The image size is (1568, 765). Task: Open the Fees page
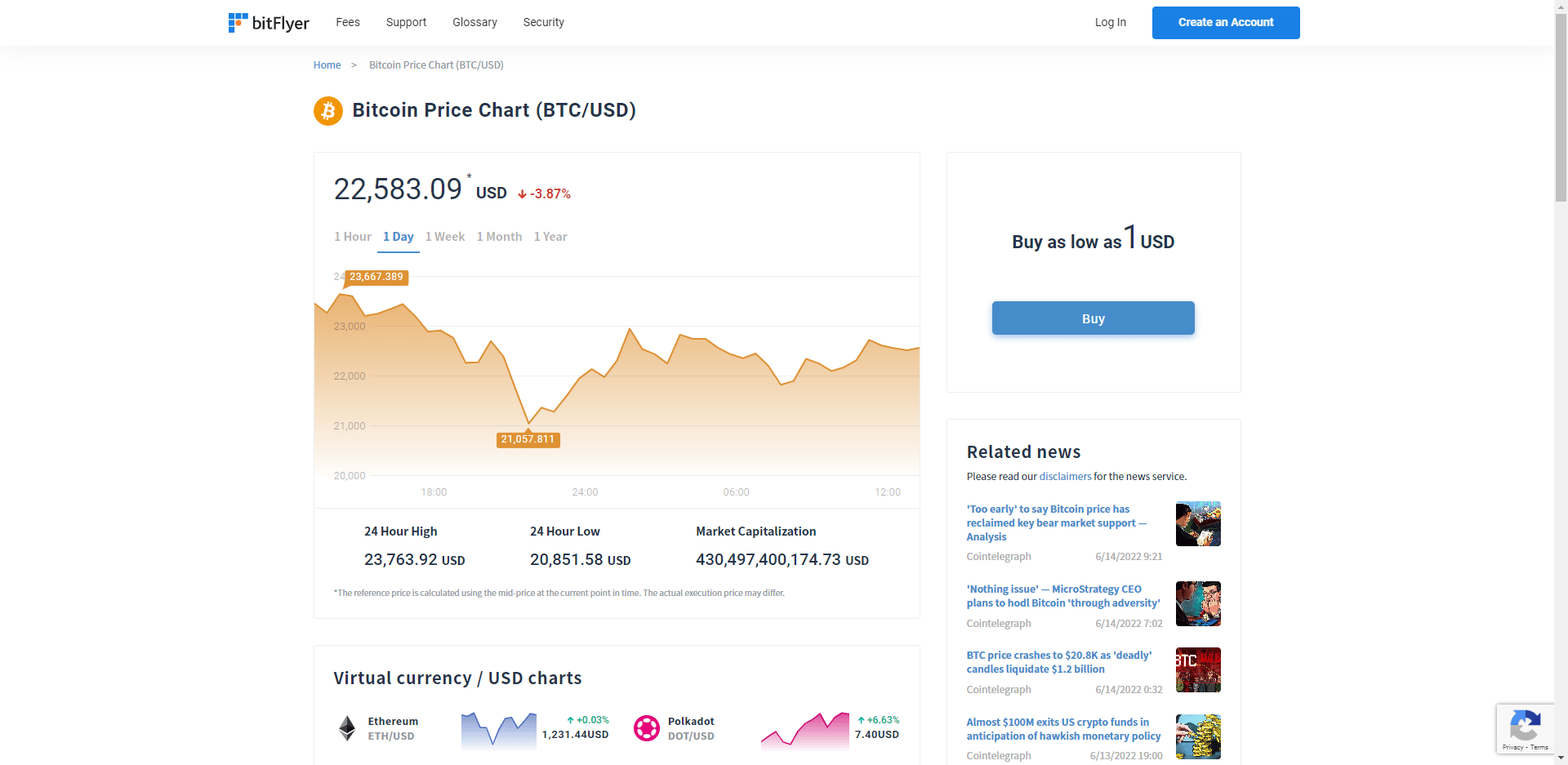[348, 22]
